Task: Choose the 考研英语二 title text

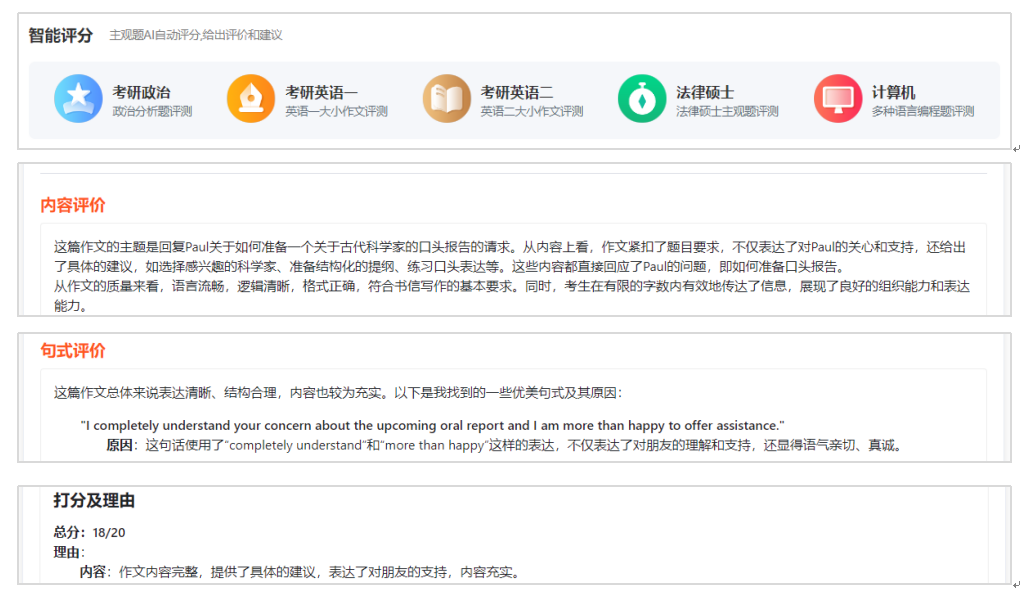Action: [517, 92]
